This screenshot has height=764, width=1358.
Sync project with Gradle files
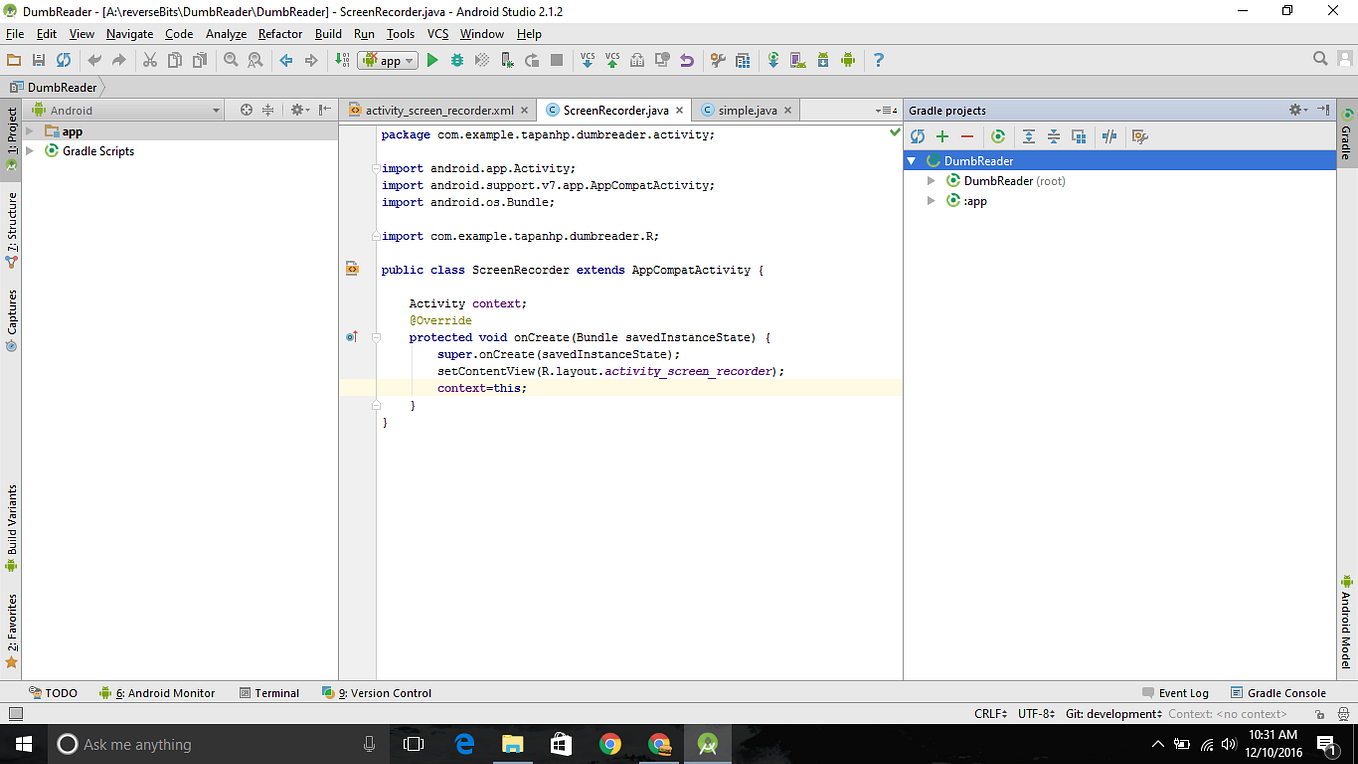tap(773, 60)
